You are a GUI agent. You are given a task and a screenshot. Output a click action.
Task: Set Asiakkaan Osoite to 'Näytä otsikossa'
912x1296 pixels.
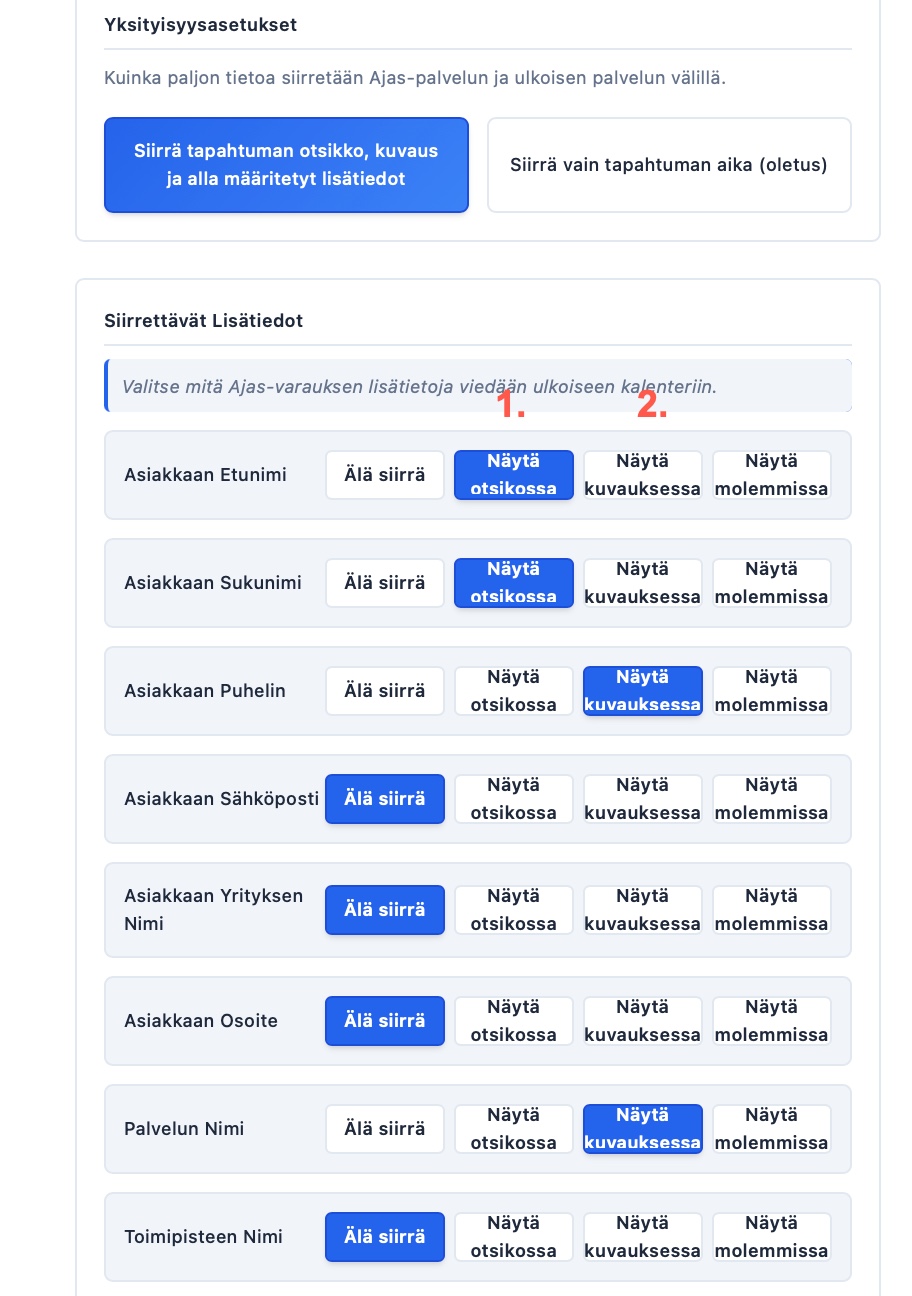pos(514,1021)
